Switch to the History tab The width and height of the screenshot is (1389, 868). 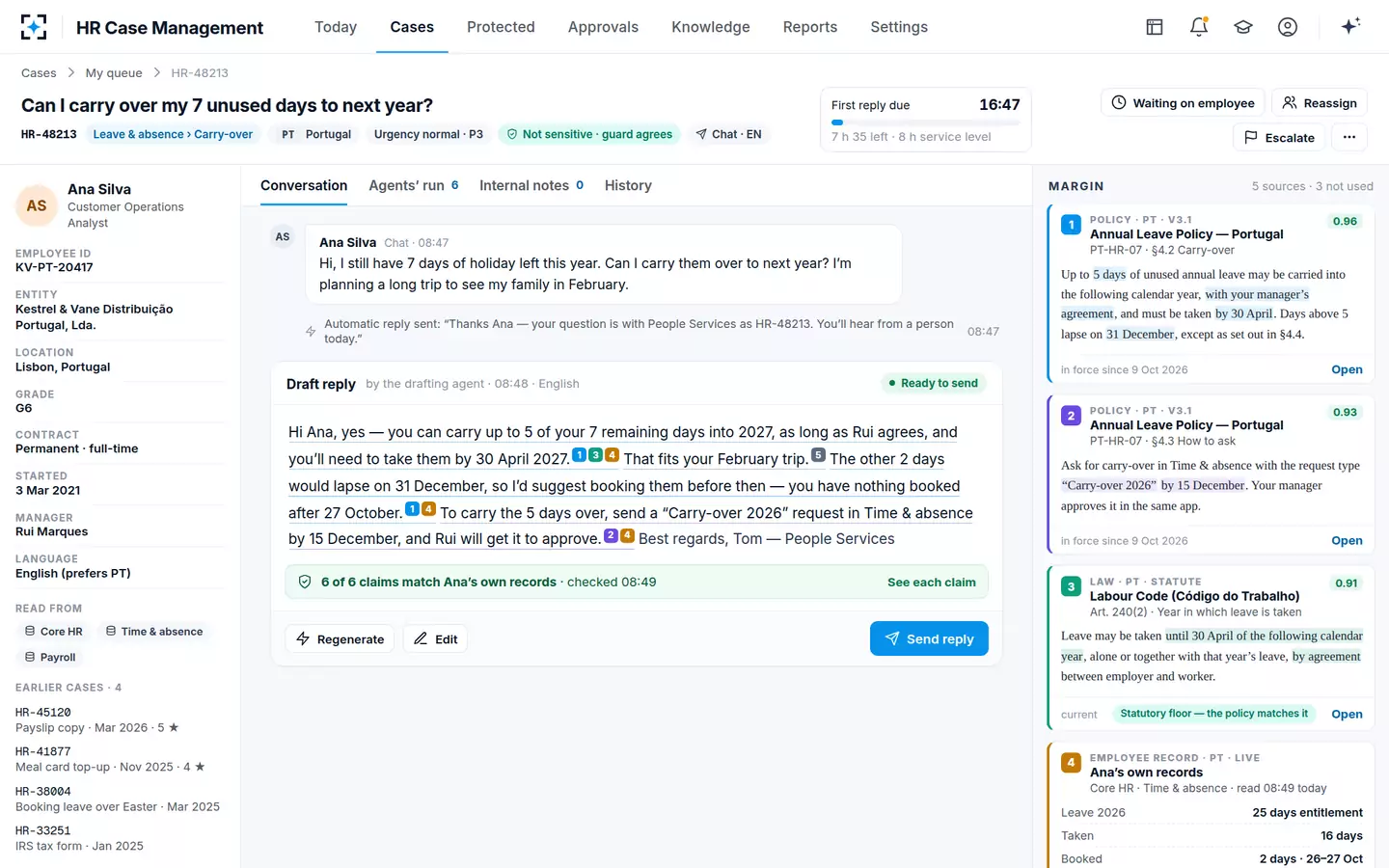628,185
